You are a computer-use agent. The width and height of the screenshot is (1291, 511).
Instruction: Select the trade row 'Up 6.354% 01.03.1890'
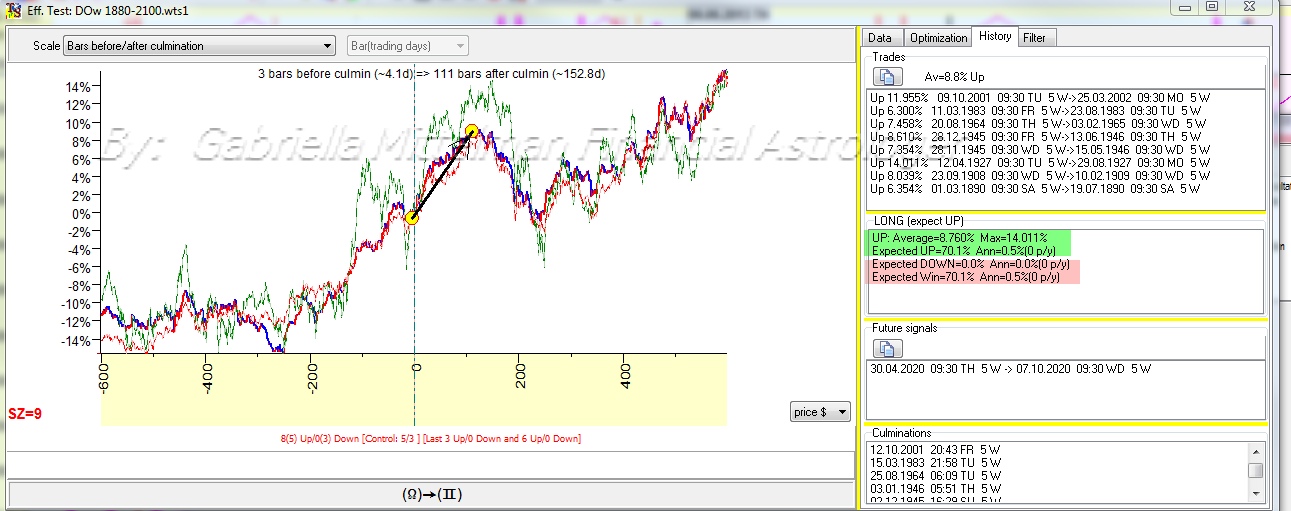[1035, 188]
